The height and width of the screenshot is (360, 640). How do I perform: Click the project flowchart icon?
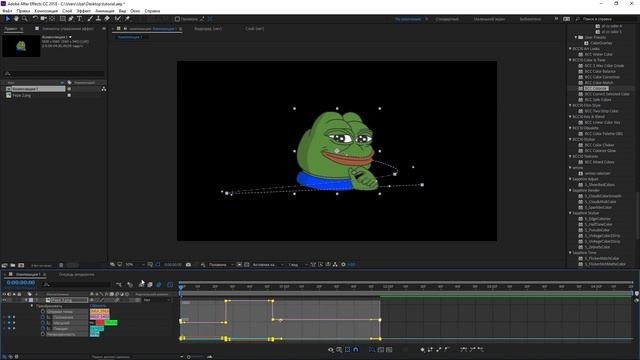click(x=104, y=89)
